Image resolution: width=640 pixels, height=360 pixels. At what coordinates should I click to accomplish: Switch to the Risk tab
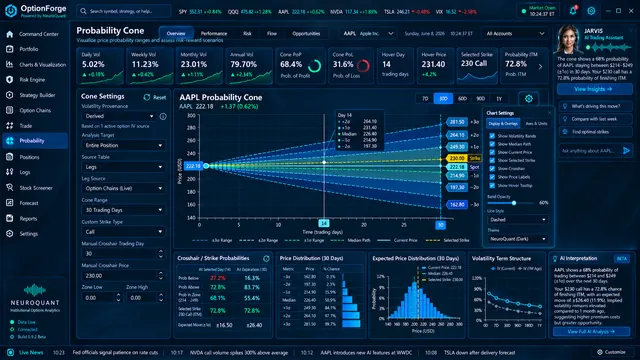pos(247,33)
